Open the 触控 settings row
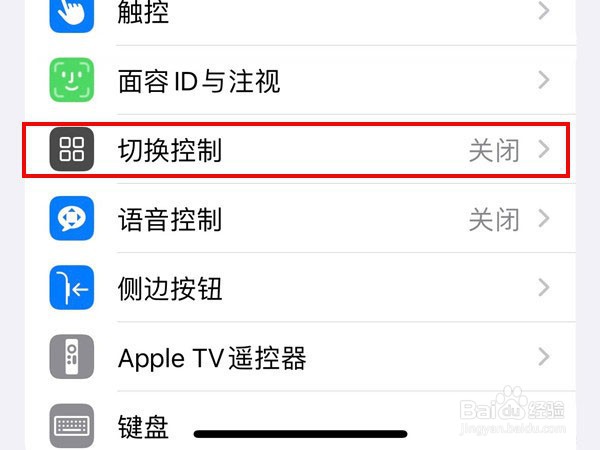 click(300, 11)
